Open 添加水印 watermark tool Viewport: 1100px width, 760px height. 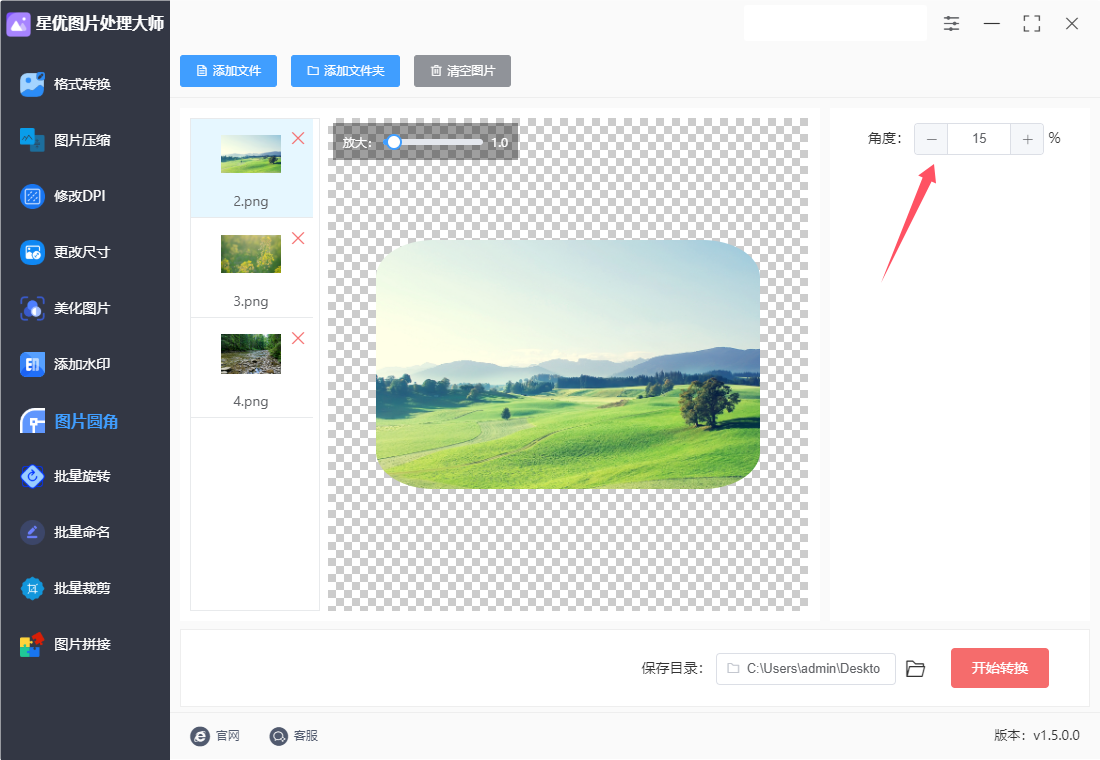click(82, 364)
